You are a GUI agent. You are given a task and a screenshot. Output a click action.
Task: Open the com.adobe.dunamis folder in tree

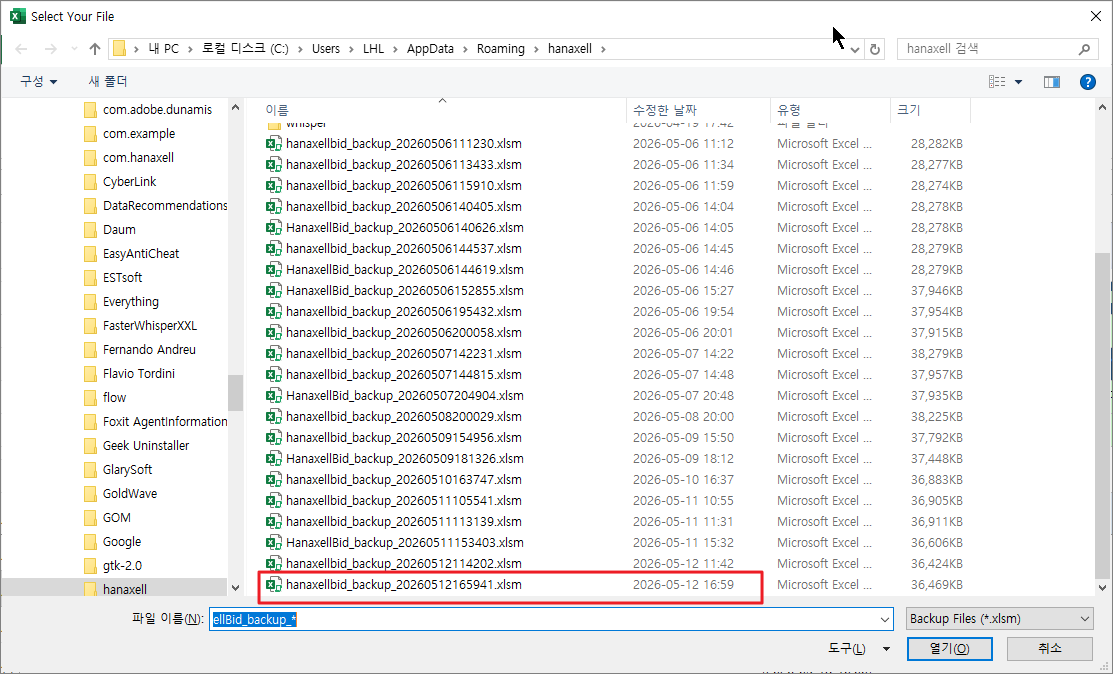tap(157, 109)
